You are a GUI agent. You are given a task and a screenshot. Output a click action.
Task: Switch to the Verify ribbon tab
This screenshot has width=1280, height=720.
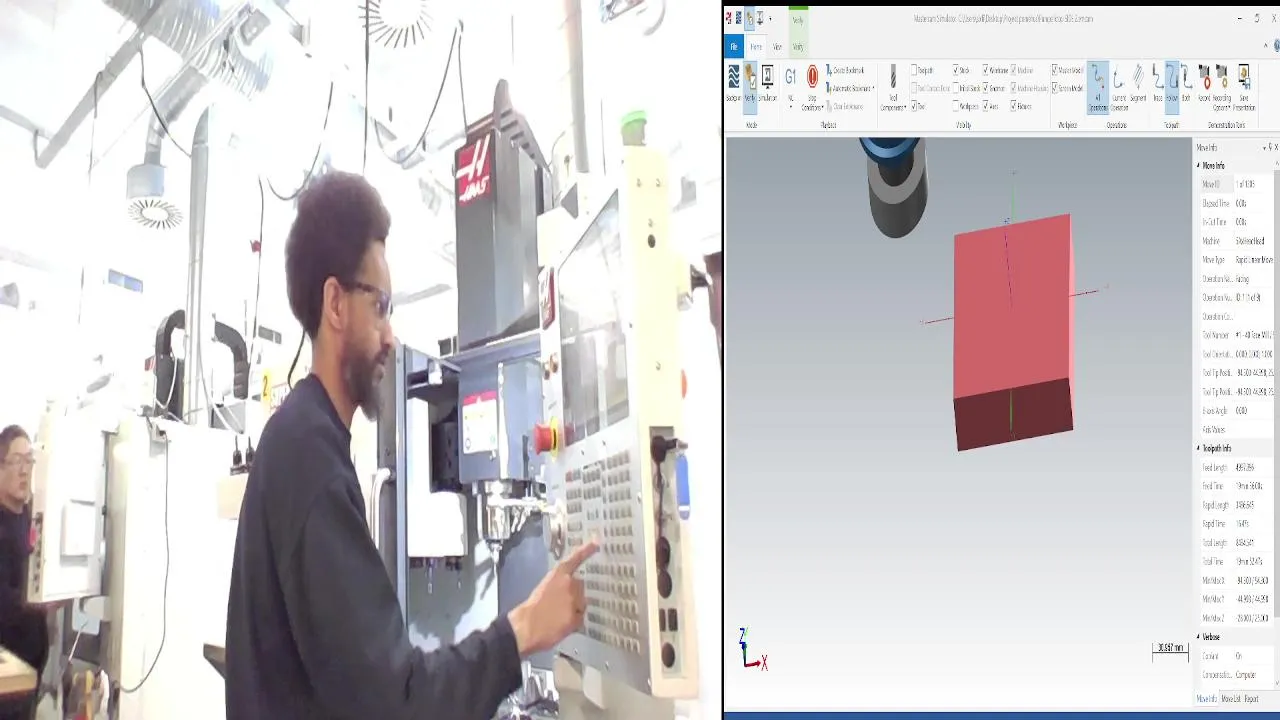pos(798,46)
